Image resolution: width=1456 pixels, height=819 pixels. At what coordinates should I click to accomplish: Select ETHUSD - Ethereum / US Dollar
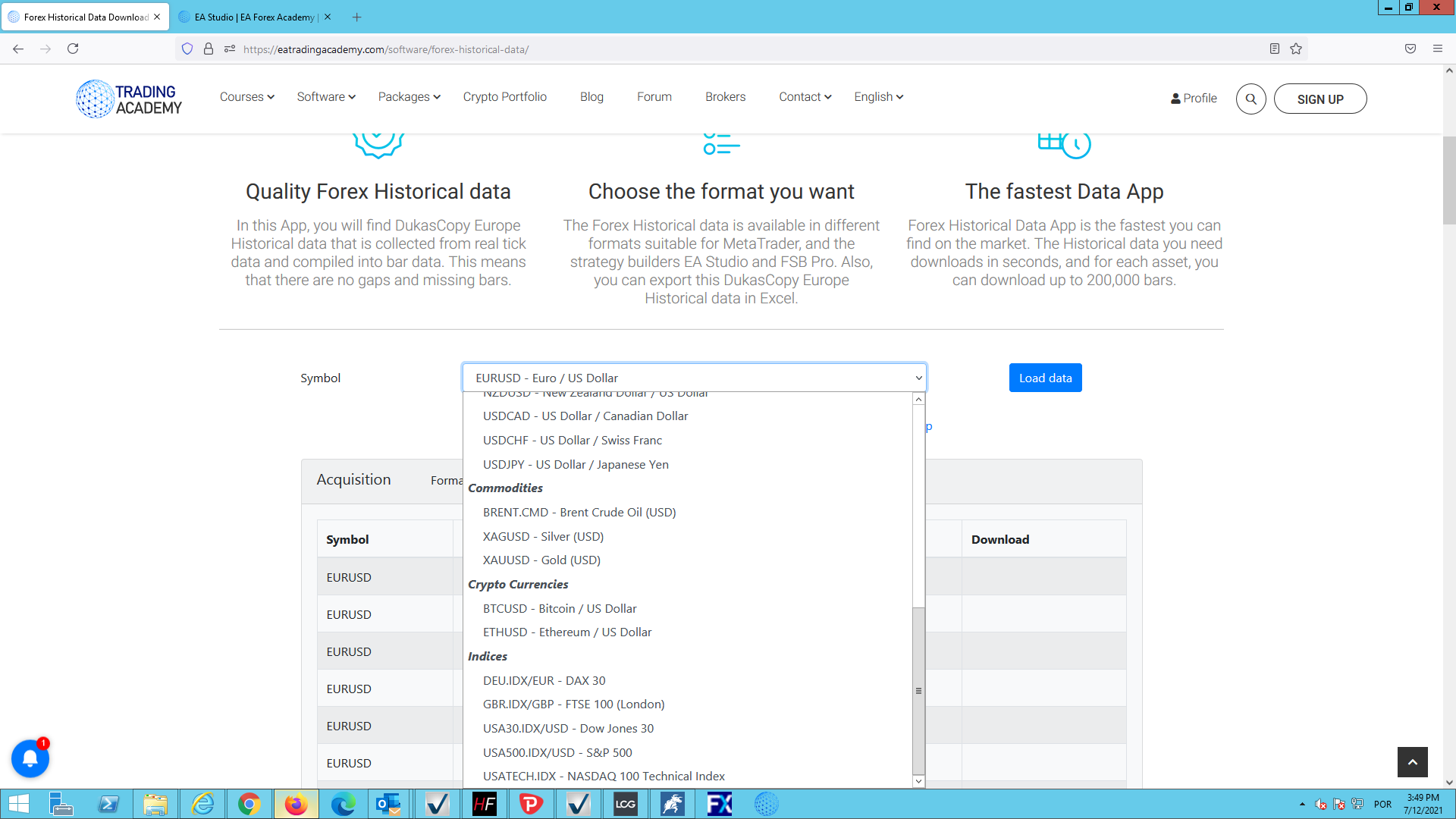point(688,632)
